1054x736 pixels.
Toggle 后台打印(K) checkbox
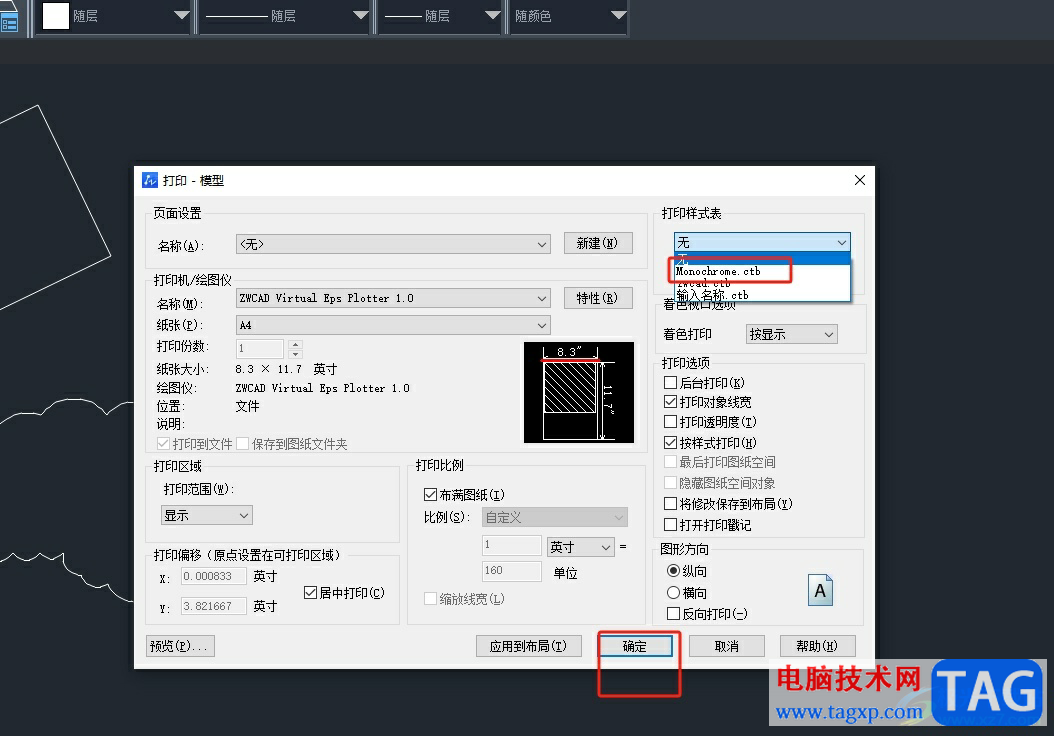pos(670,382)
